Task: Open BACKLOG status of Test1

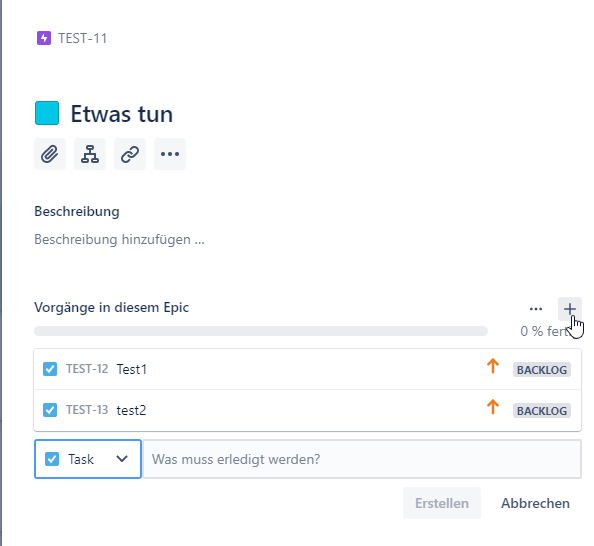Action: click(x=542, y=370)
